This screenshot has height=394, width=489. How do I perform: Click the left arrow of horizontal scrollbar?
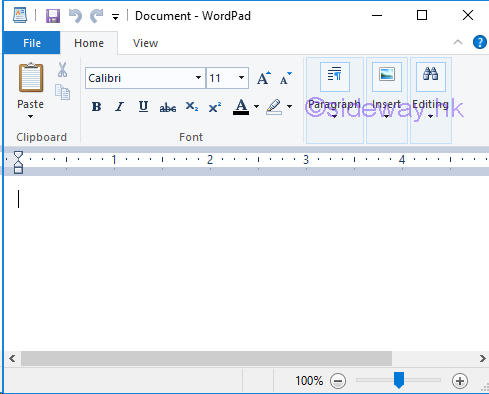(x=12, y=359)
